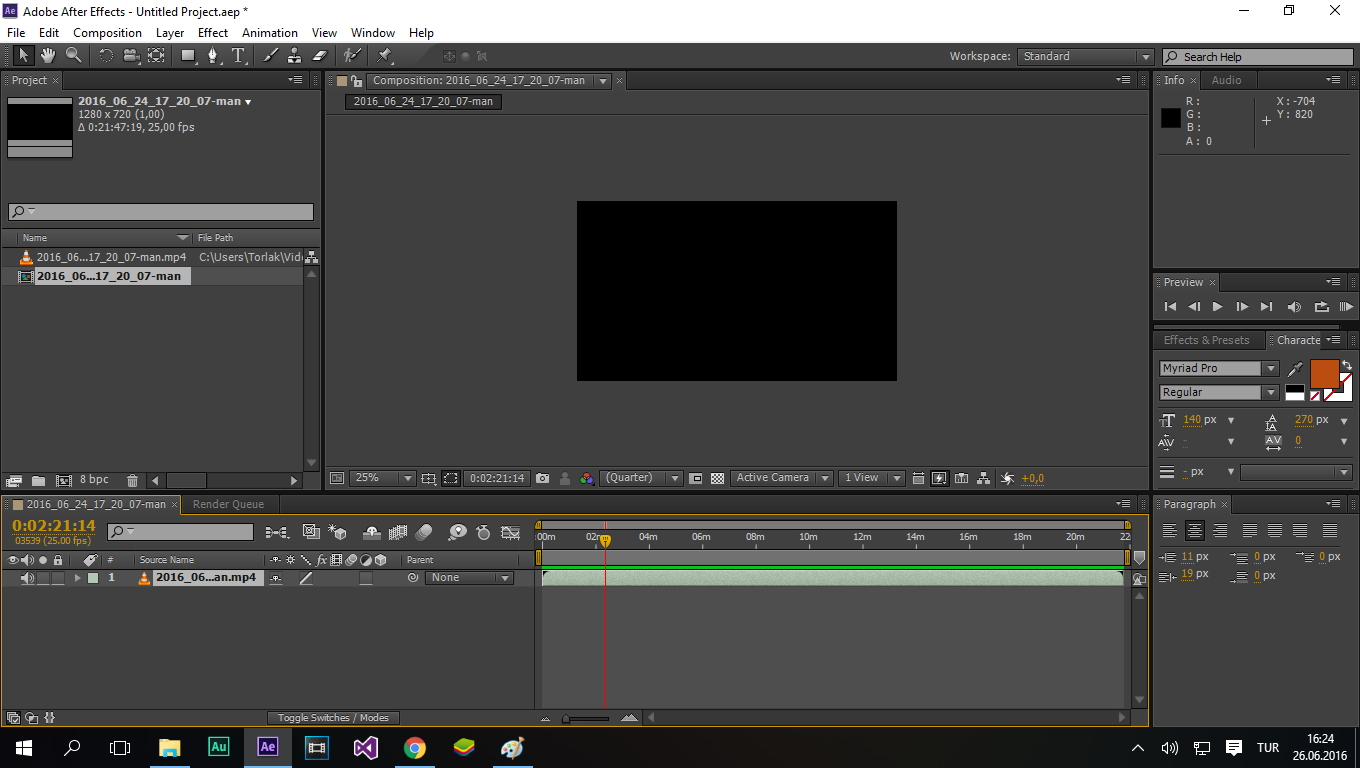Enable Motion Blur for all layers
The width and height of the screenshot is (1360, 768).
(423, 532)
